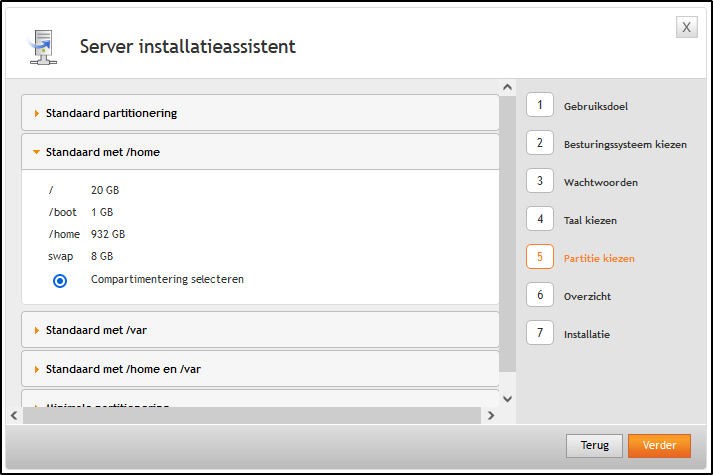The height and width of the screenshot is (475, 713).
Task: Click the horizontal scrollbar track
Action: click(250, 415)
